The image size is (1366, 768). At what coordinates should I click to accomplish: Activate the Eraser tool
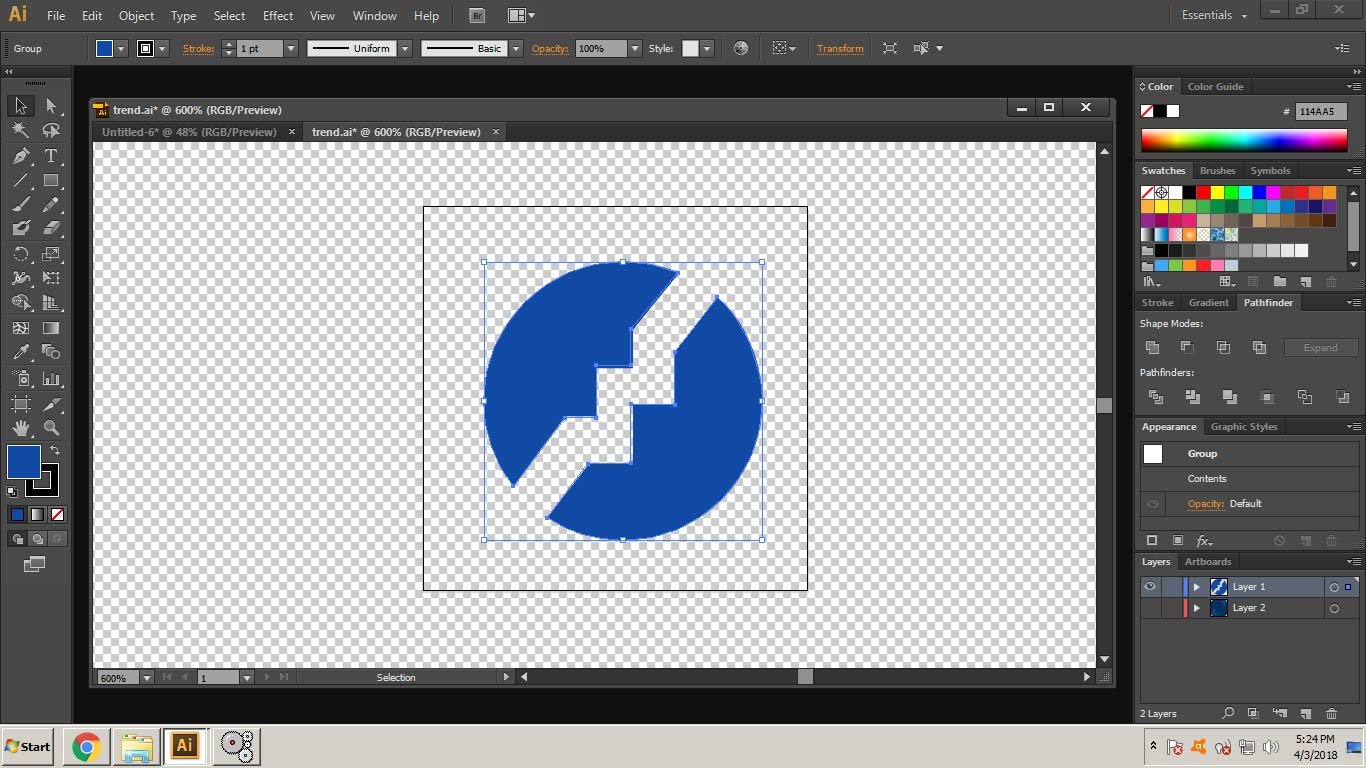tap(51, 229)
